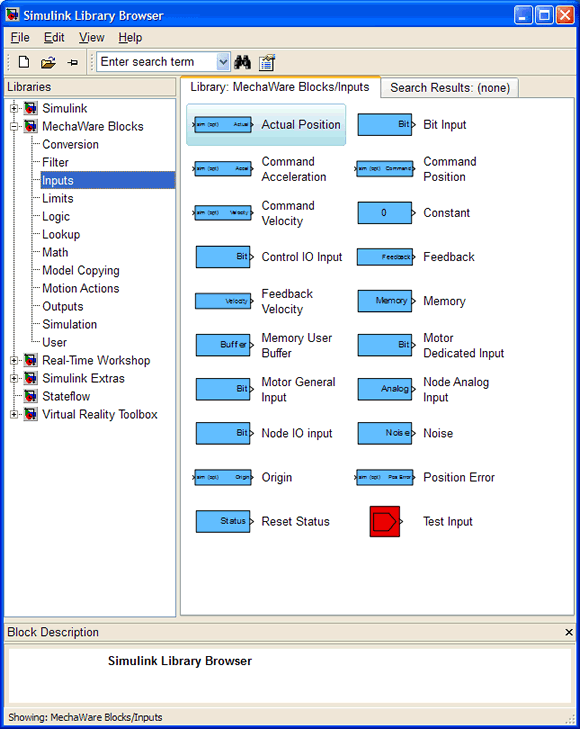Select the Feedback Velocity block icon
Image resolution: width=580 pixels, height=729 pixels.
[x=224, y=301]
